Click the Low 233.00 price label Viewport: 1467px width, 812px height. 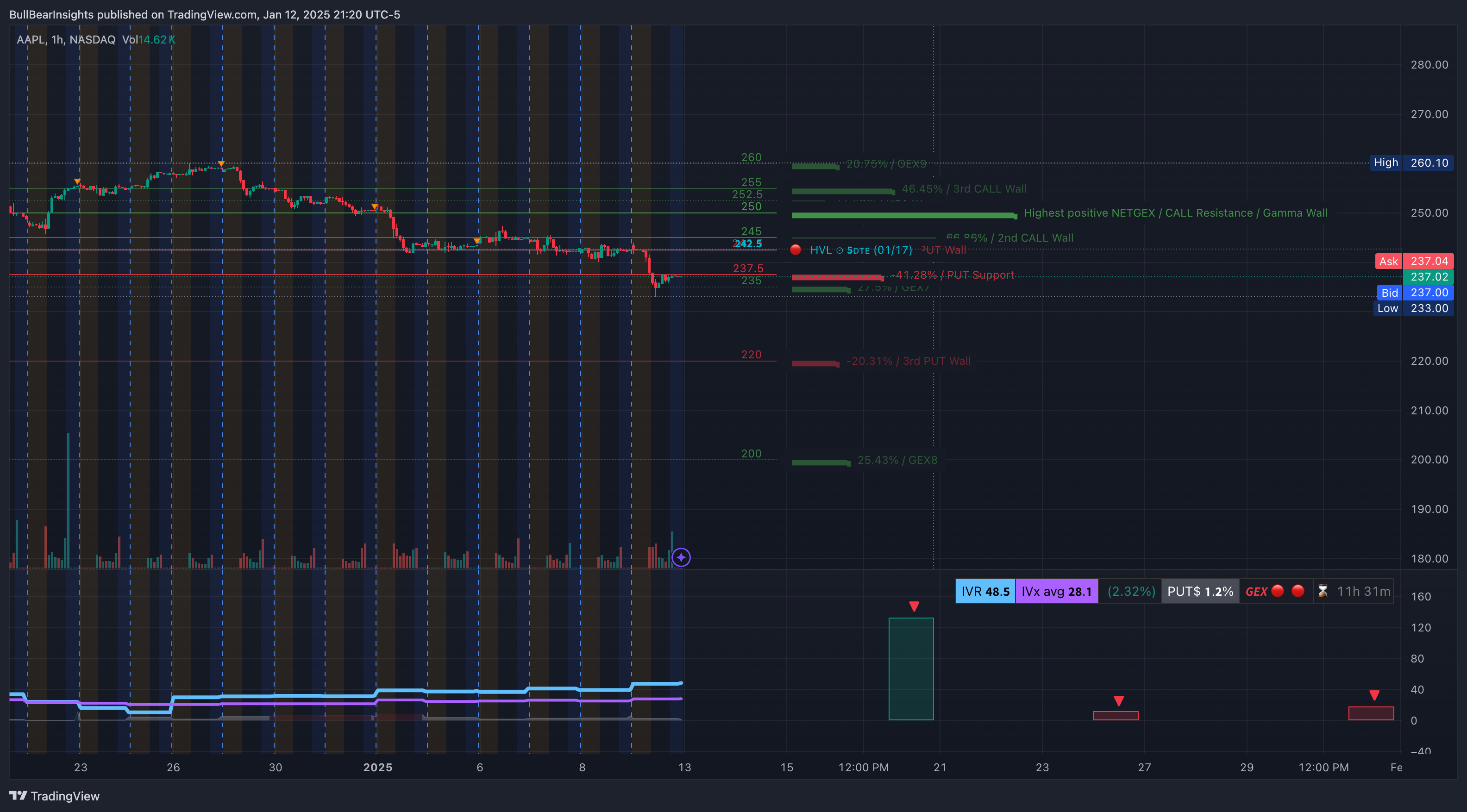1413,308
